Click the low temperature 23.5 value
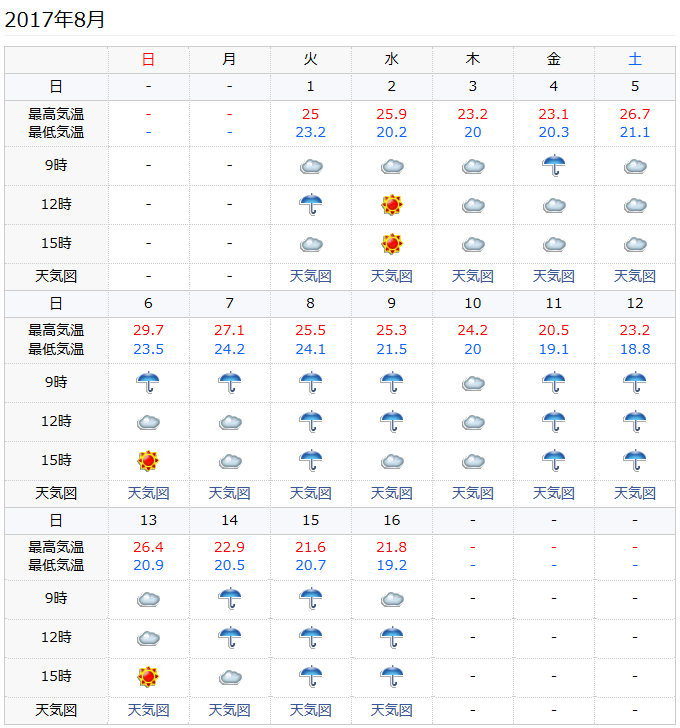 pyautogui.click(x=148, y=349)
